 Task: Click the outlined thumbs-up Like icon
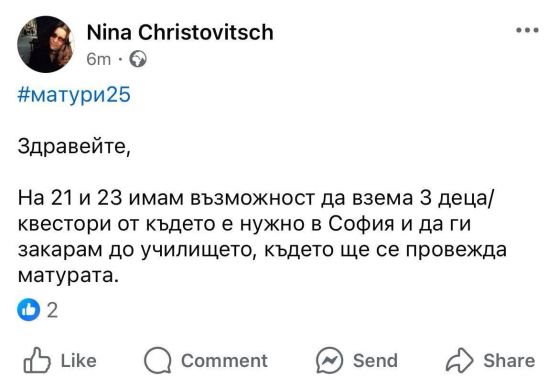pyautogui.click(x=37, y=360)
